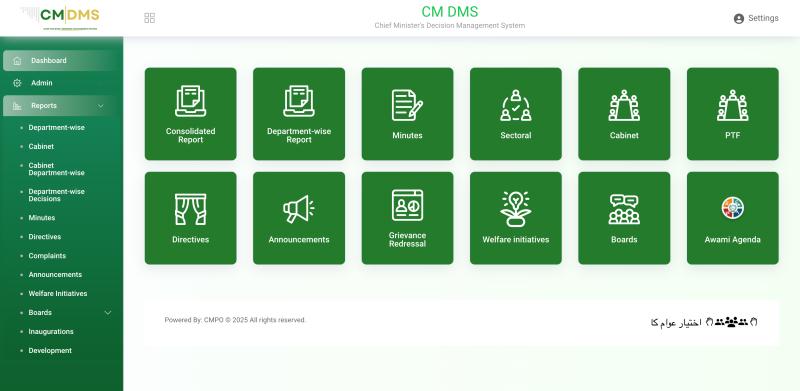Click the PTF tile label
The image size is (800, 391).
tap(733, 135)
